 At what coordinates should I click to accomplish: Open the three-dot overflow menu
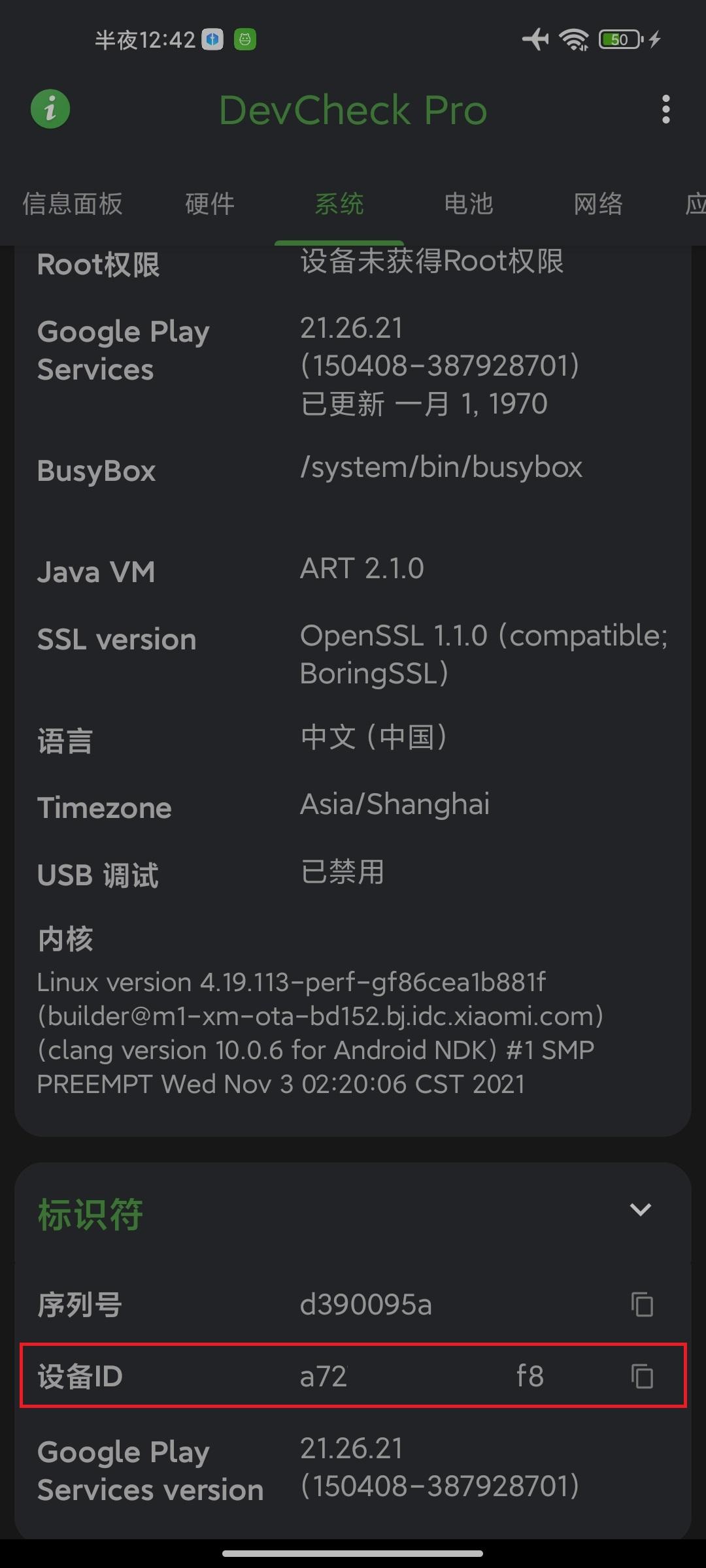pos(665,109)
